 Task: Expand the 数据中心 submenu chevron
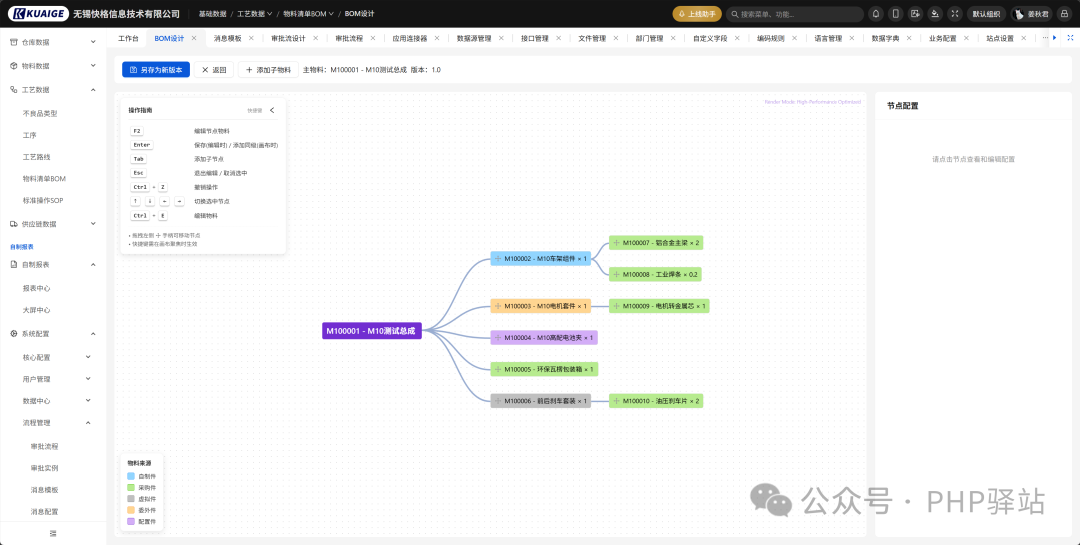point(88,400)
